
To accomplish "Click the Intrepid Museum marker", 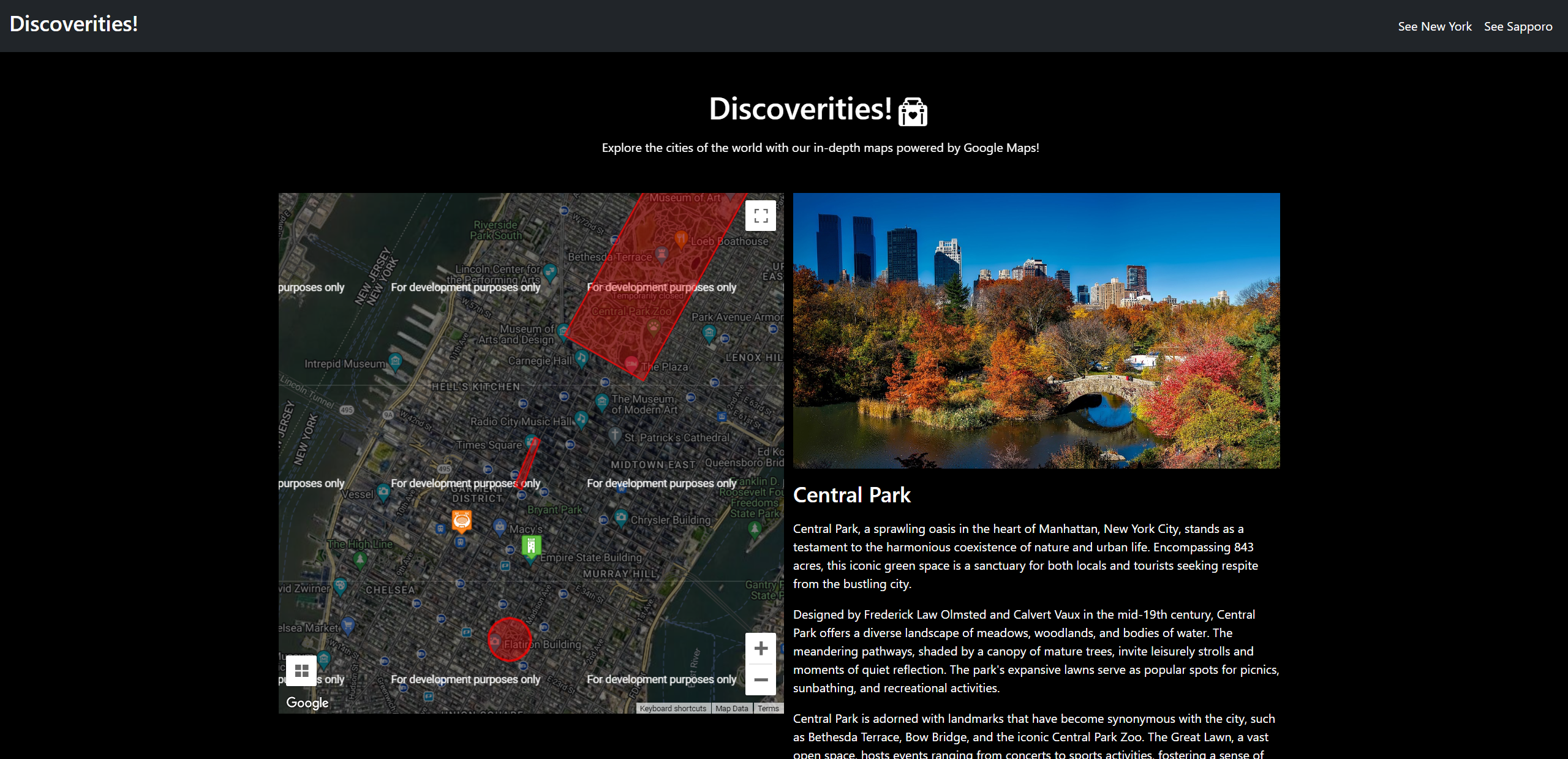I will tap(396, 361).
